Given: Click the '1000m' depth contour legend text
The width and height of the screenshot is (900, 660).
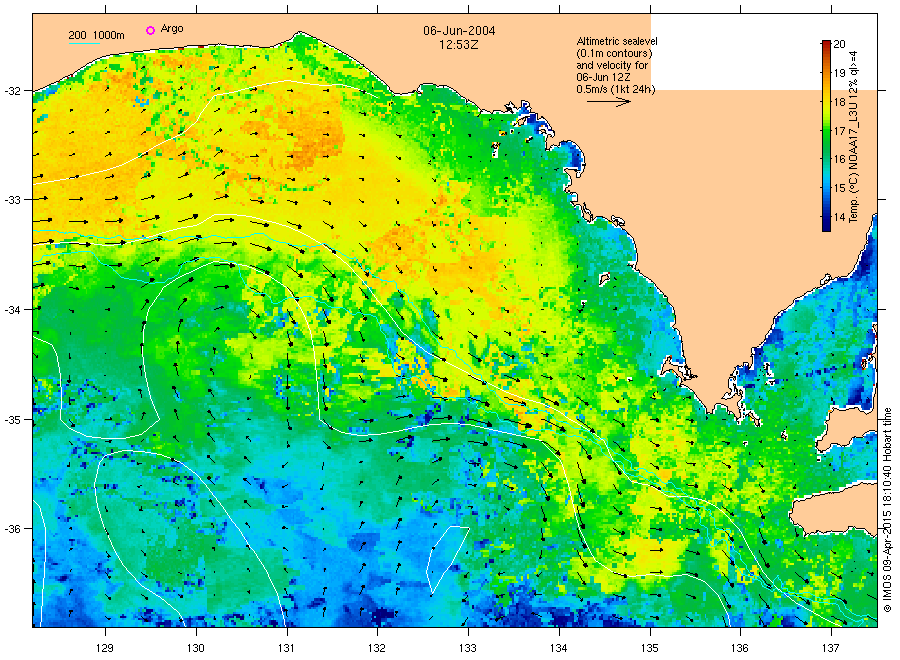Looking at the screenshot, I should tap(108, 35).
